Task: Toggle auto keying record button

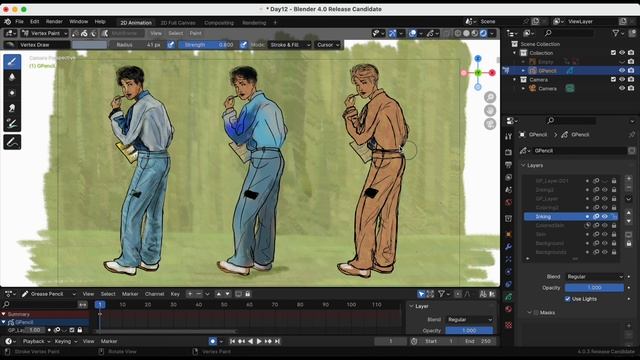Action: [213, 341]
